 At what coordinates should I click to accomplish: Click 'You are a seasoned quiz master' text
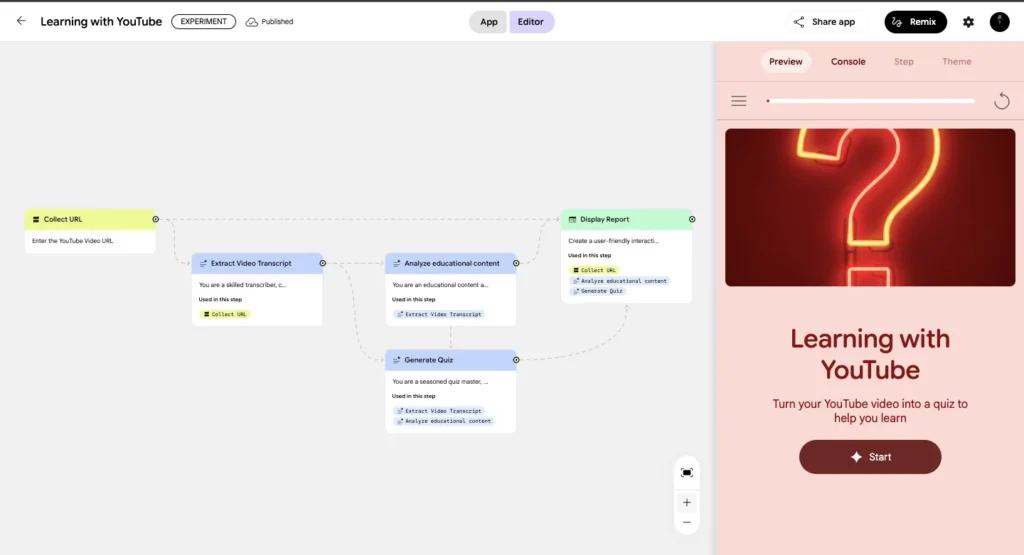pos(440,381)
